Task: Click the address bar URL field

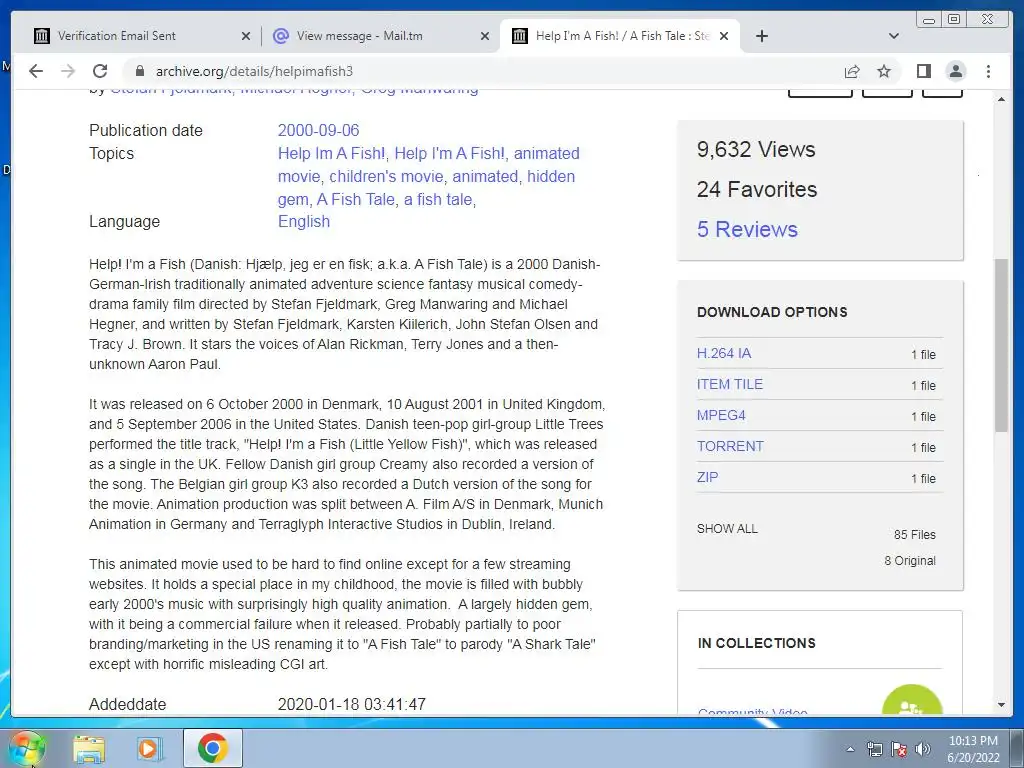Action: point(483,71)
